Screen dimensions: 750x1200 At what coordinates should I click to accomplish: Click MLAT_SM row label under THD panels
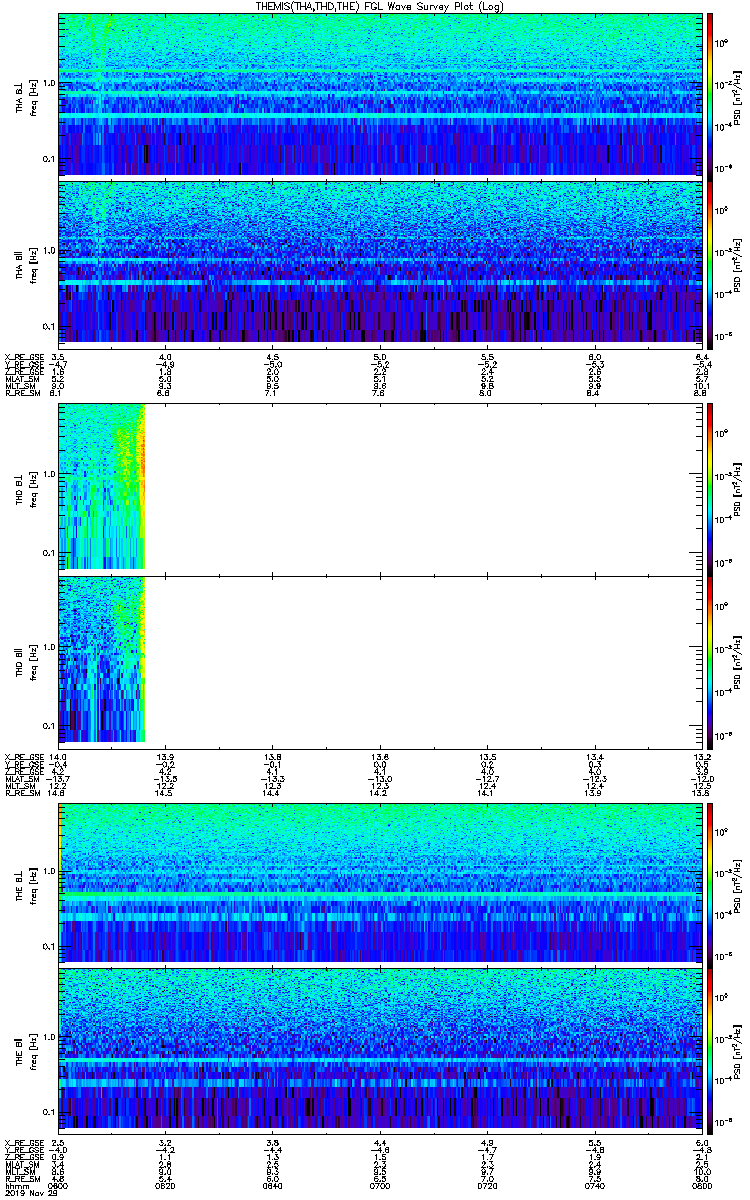tap(22, 777)
